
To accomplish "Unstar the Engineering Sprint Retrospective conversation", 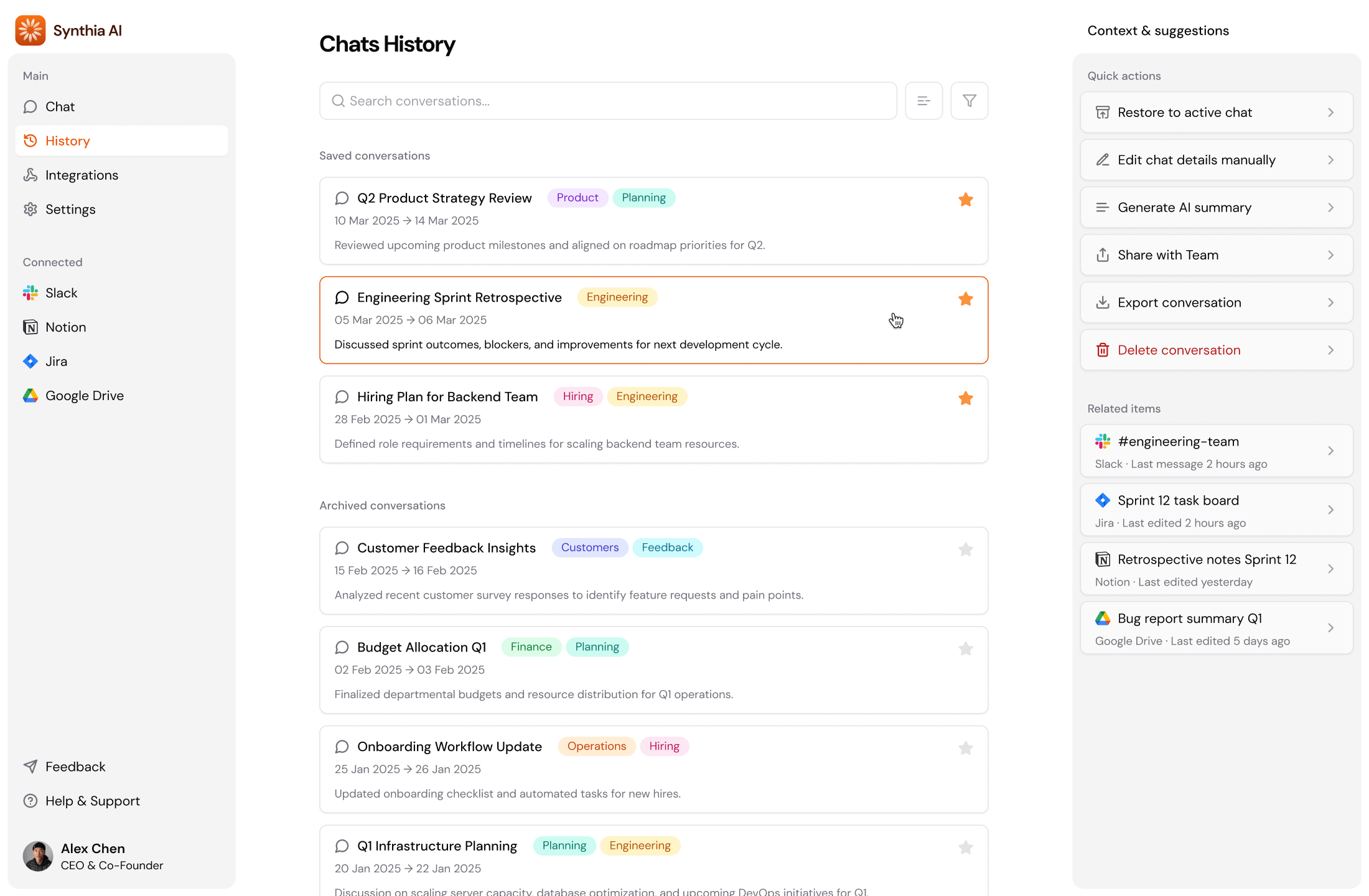I will tap(966, 299).
